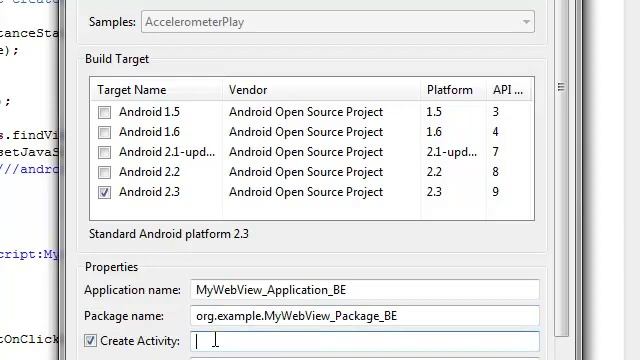Sort by API column header
Viewport: 640px width, 360px height.
pos(509,90)
